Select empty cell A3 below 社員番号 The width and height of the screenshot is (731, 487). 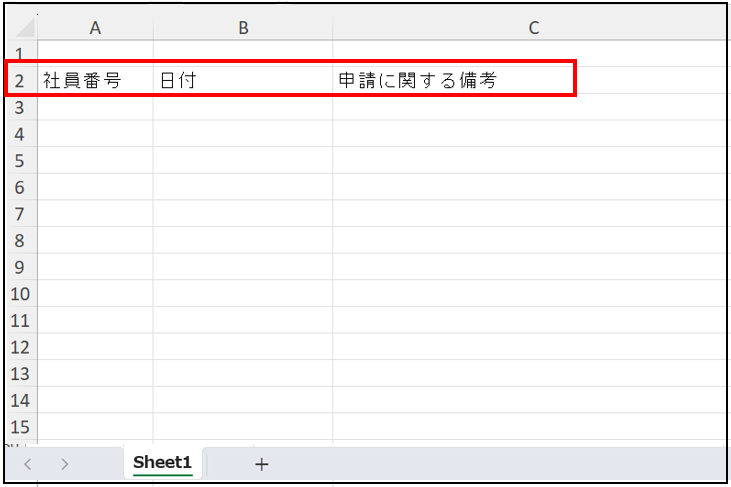[x=95, y=107]
